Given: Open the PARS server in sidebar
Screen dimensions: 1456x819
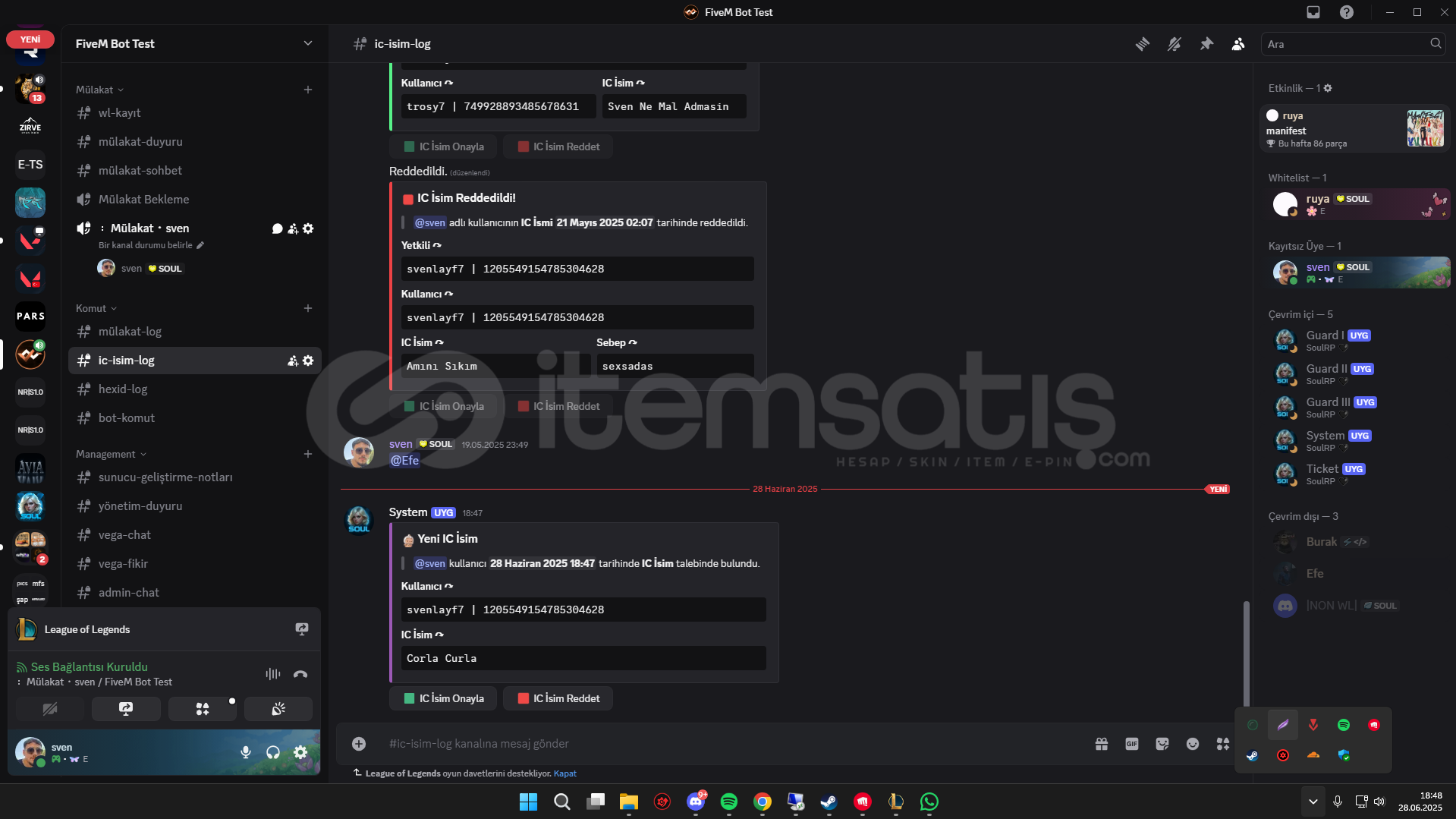Looking at the screenshot, I should pos(30,317).
